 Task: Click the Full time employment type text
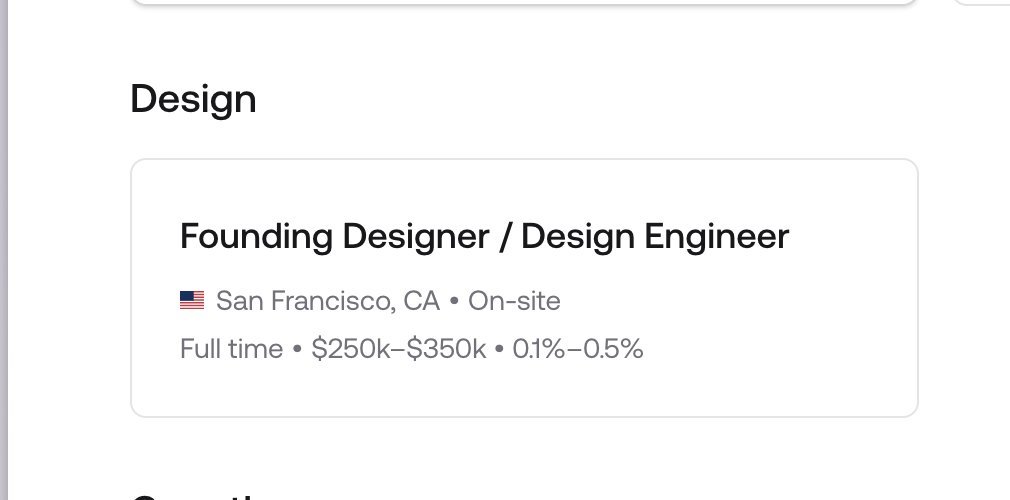[231, 349]
